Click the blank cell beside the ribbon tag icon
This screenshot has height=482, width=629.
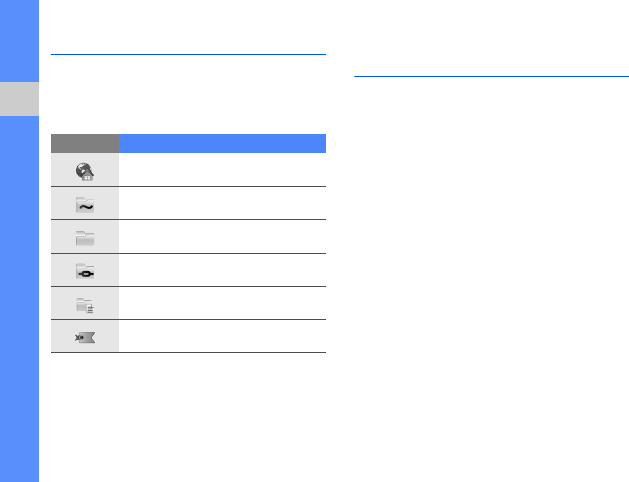(x=222, y=336)
